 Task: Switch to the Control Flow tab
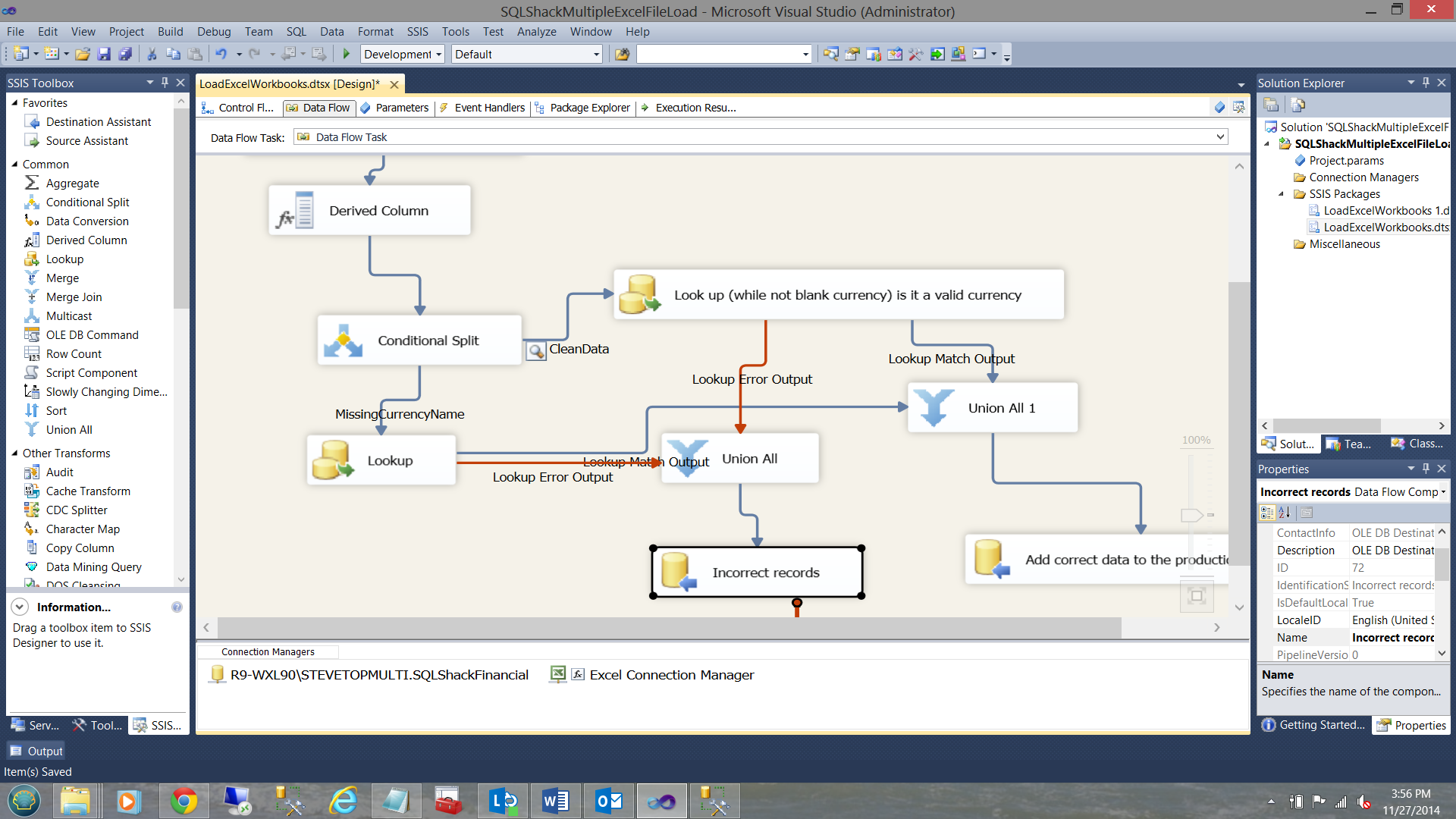239,108
